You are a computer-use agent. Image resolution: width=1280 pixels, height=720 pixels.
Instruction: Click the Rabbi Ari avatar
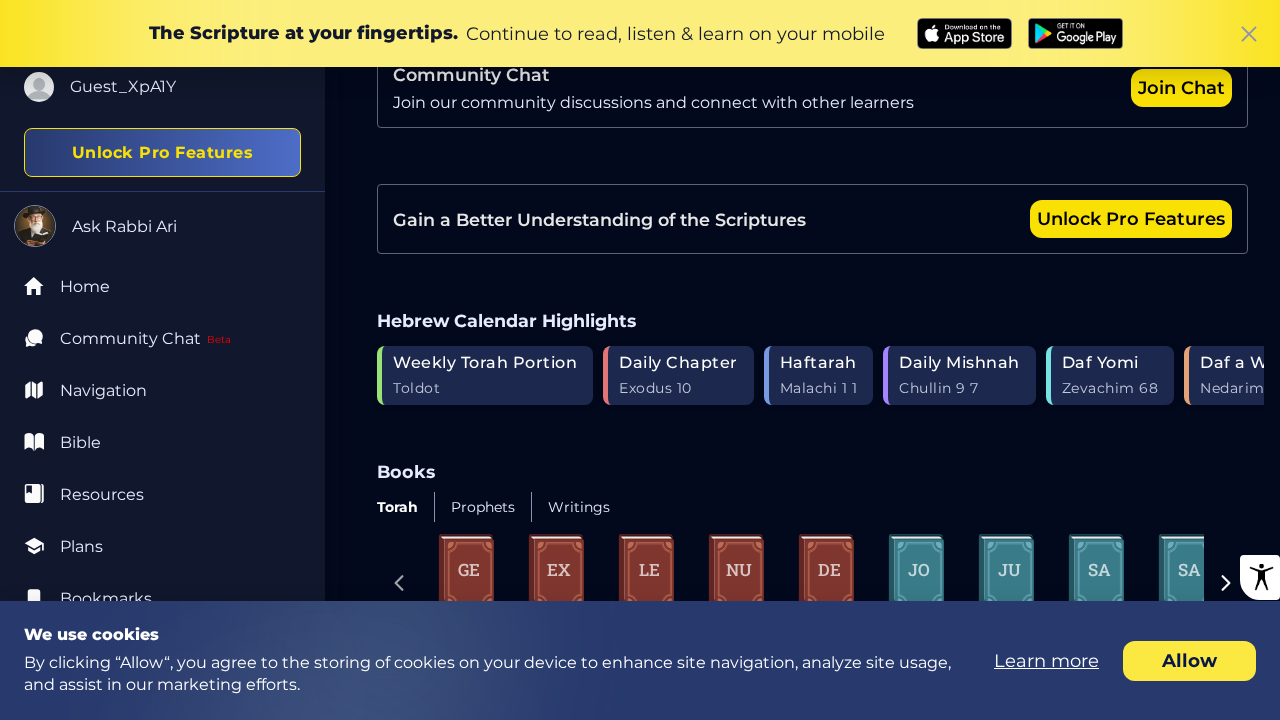[35, 226]
